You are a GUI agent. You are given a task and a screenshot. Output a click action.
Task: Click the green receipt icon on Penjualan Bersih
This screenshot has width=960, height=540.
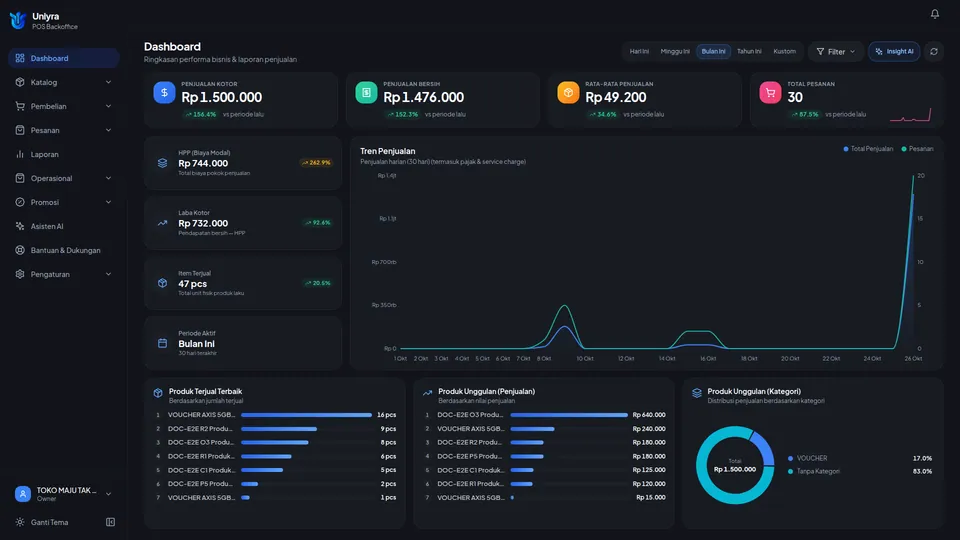pyautogui.click(x=366, y=92)
